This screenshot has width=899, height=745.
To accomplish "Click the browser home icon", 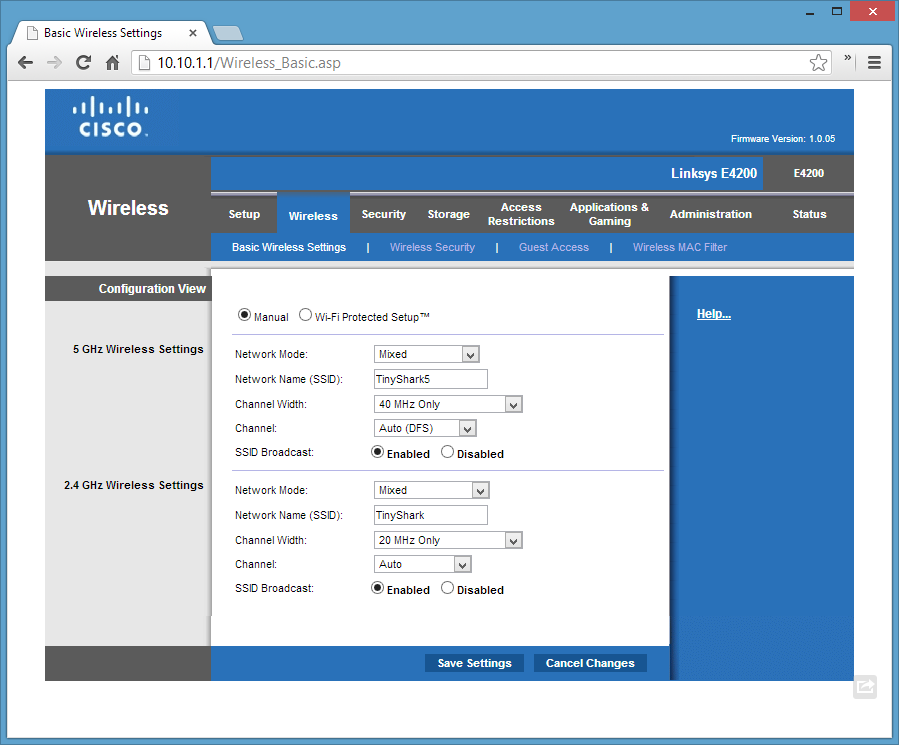I will click(113, 62).
